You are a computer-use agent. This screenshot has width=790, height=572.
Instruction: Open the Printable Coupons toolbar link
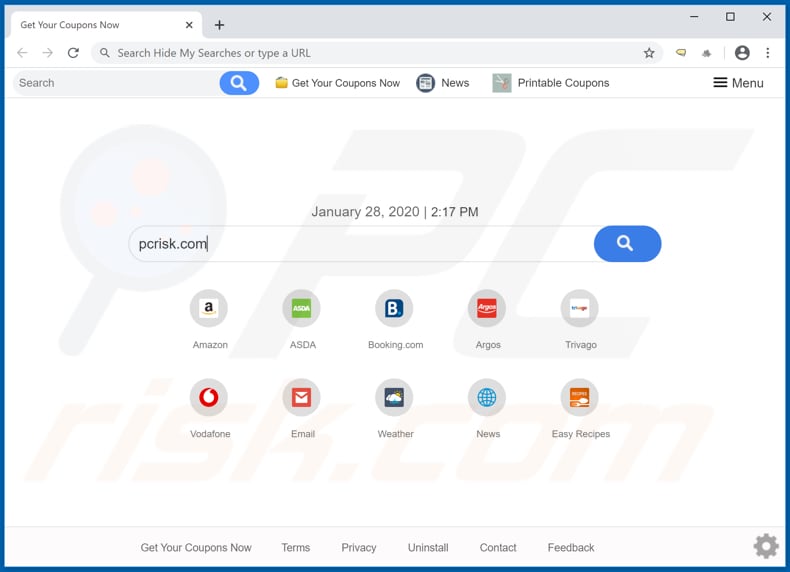[551, 83]
